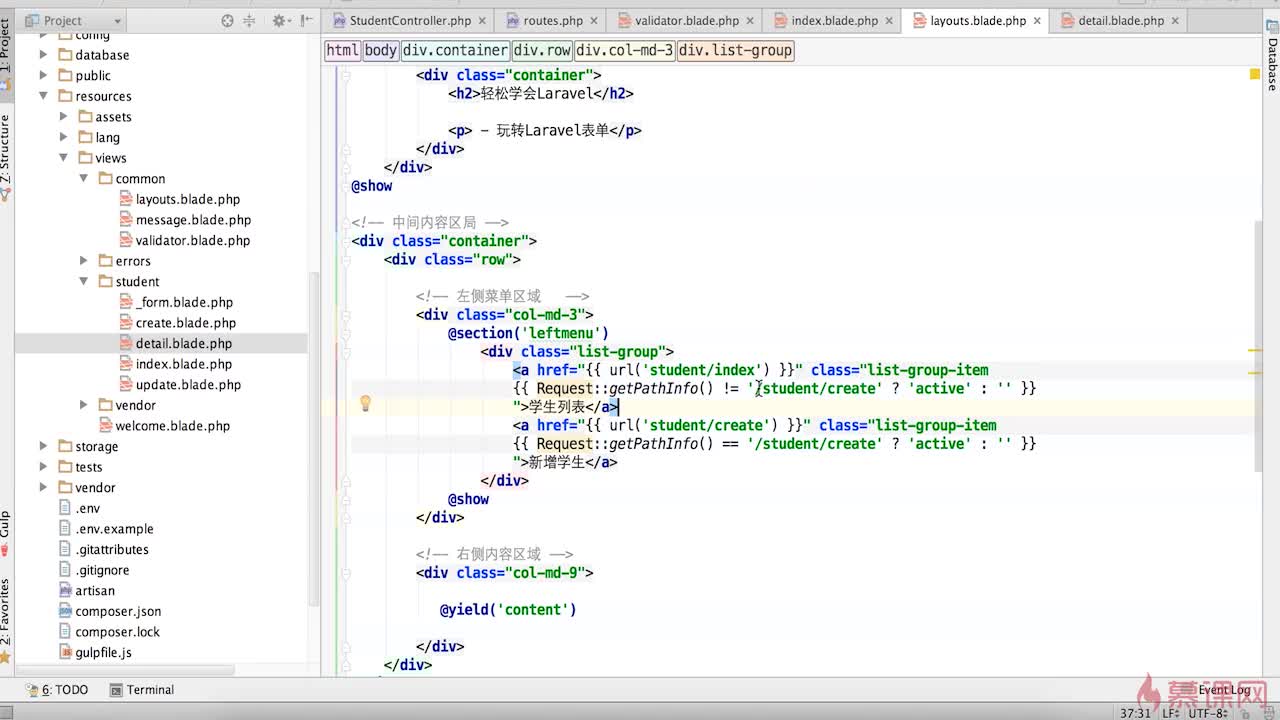The image size is (1280, 720).
Task: Click the yellow lightbulb intention icon
Action: pos(365,404)
